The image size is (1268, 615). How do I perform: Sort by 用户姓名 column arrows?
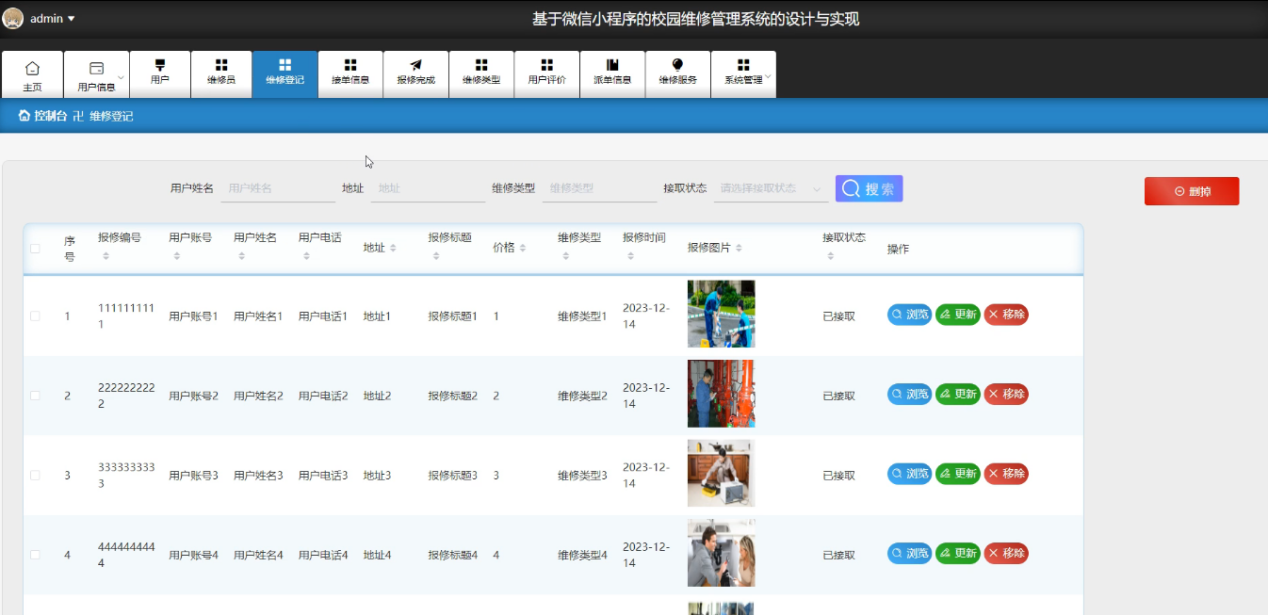[242, 257]
